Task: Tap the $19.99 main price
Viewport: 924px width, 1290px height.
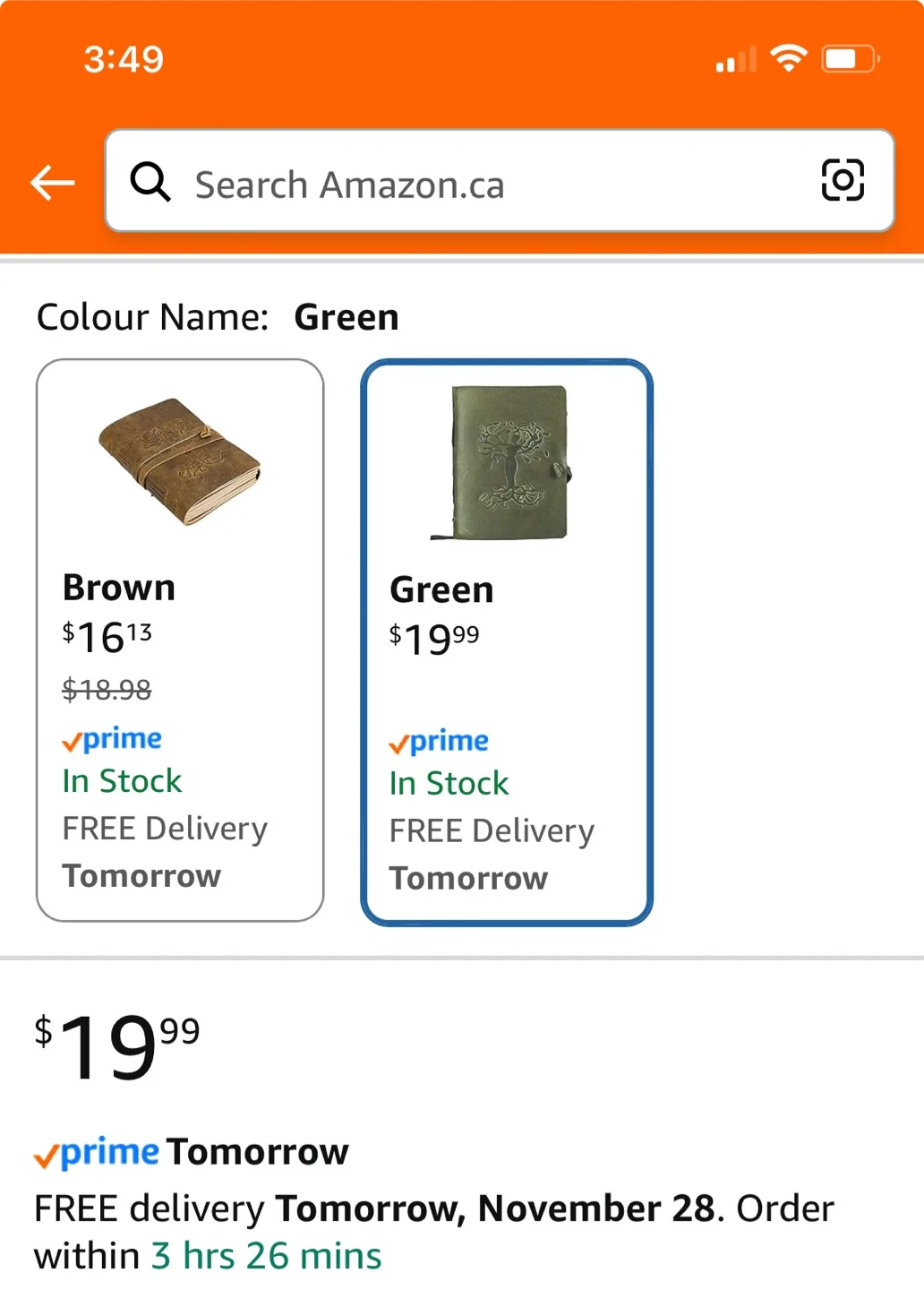Action: pyautogui.click(x=117, y=1045)
